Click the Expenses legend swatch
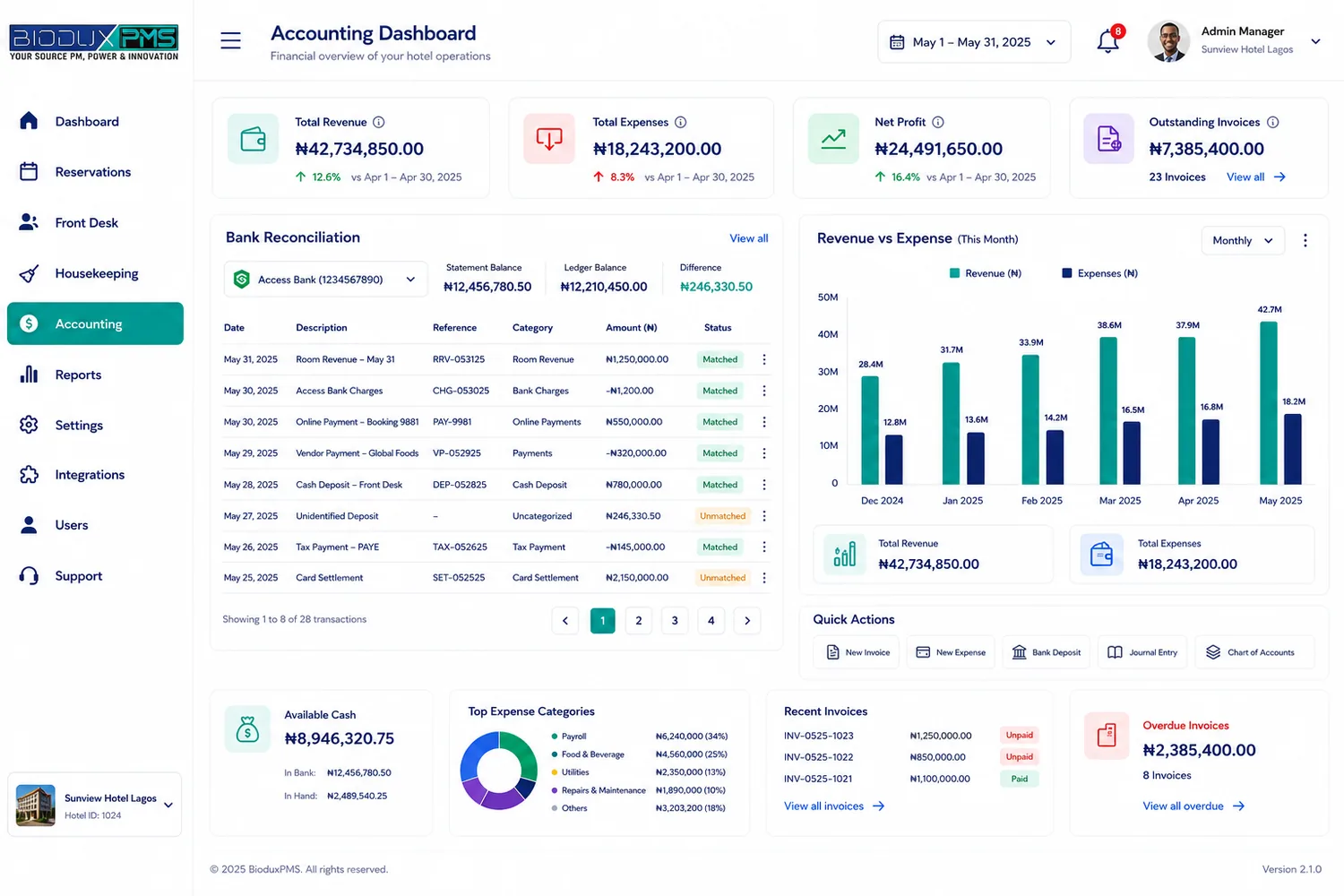 pyautogui.click(x=1067, y=273)
